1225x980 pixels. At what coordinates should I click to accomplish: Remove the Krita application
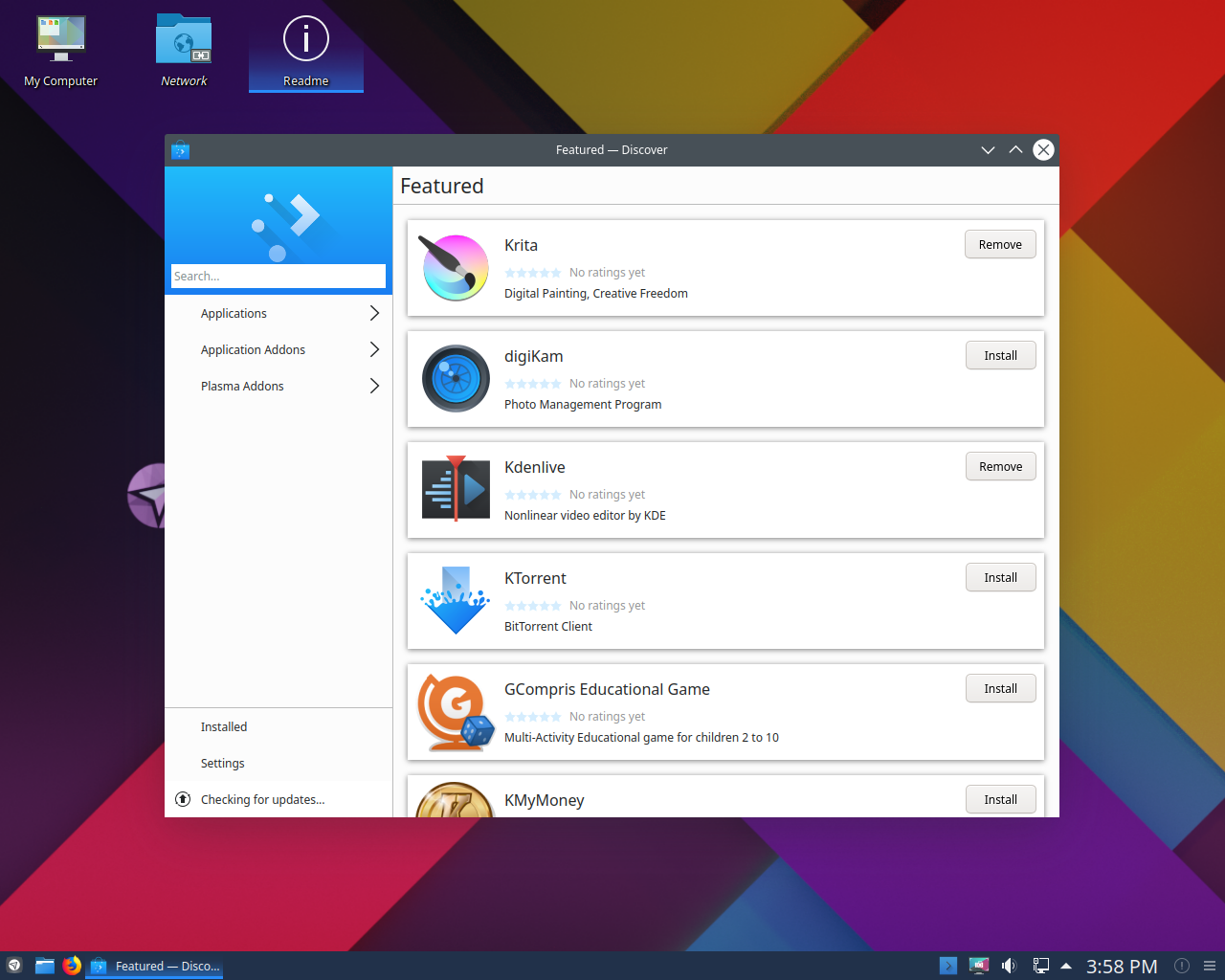(1000, 245)
